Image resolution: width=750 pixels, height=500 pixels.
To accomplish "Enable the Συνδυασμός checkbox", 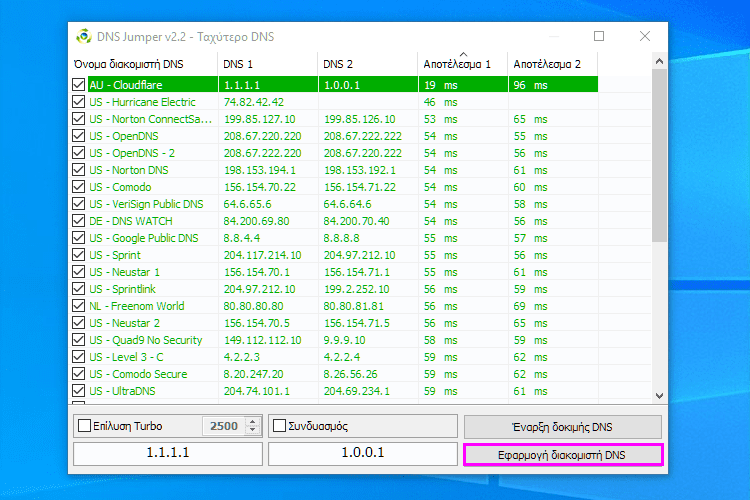I will coord(279,425).
